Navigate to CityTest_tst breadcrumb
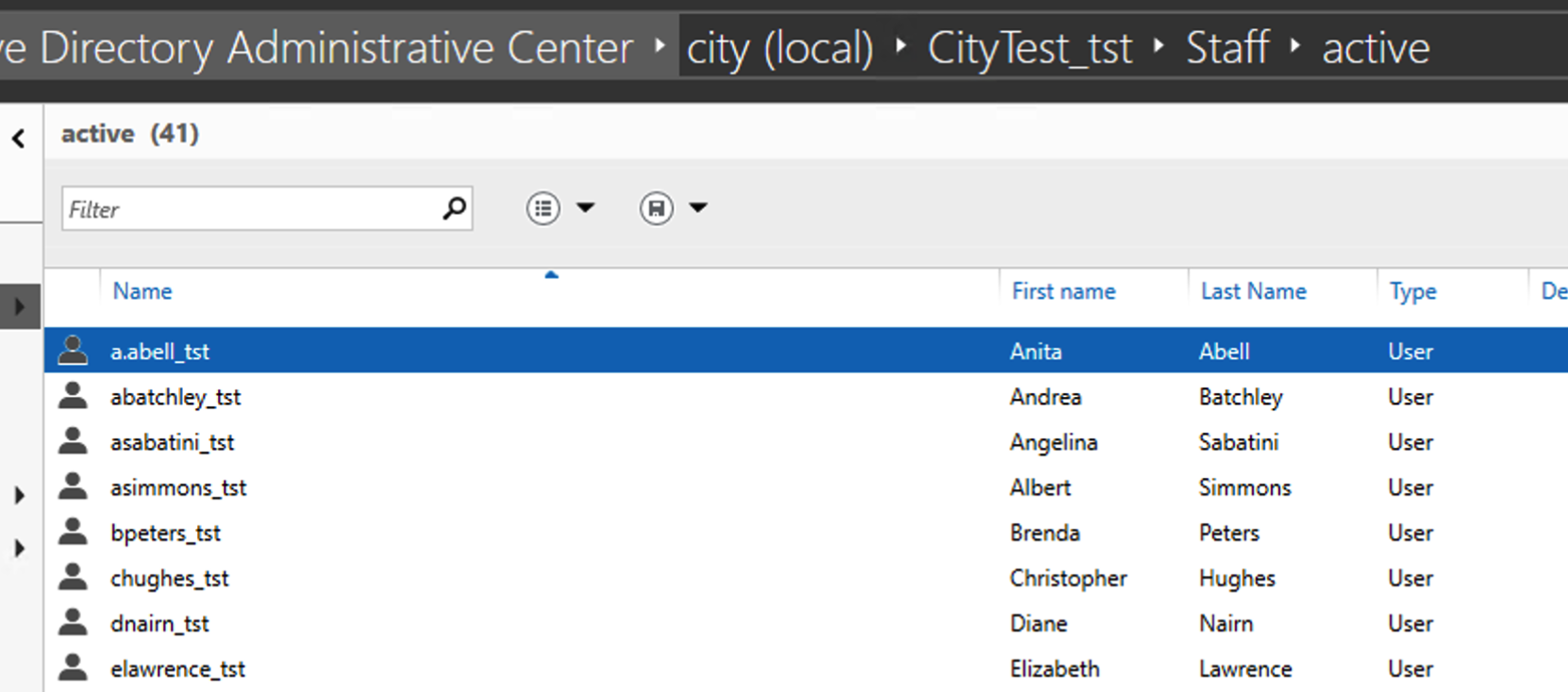Image resolution: width=1568 pixels, height=692 pixels. [x=1029, y=48]
